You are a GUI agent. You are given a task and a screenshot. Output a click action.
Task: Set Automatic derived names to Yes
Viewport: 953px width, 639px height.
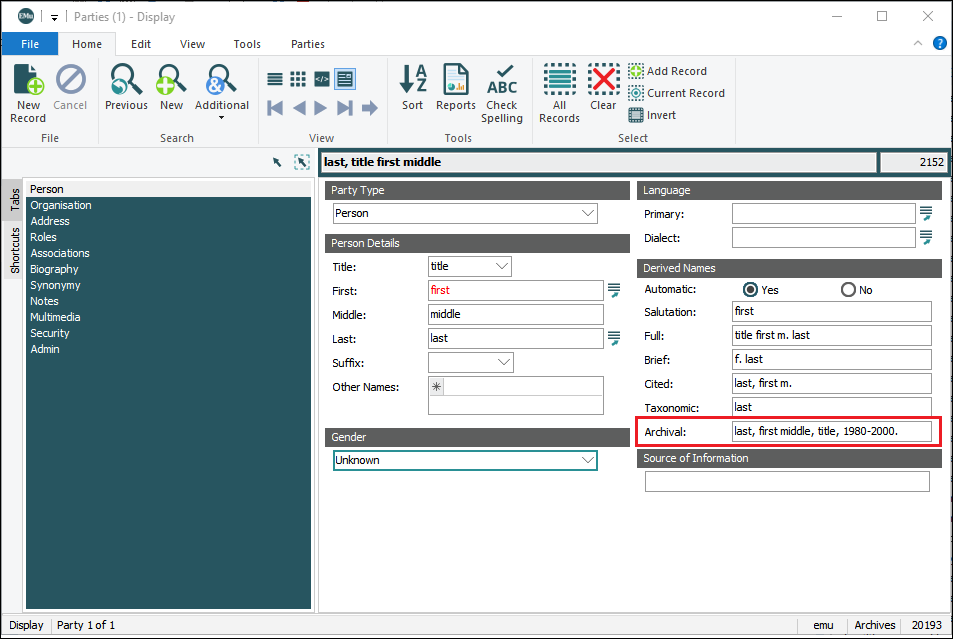click(x=750, y=290)
